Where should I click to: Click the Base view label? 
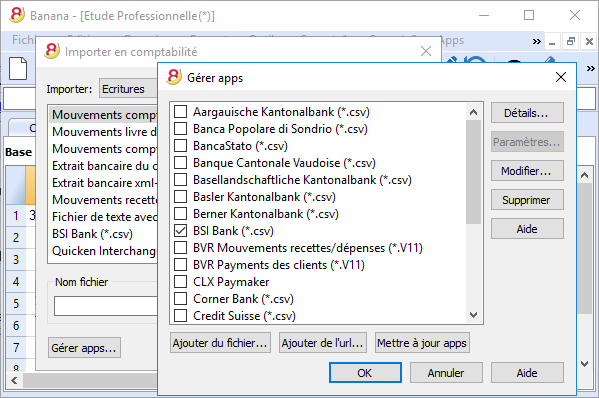18,152
